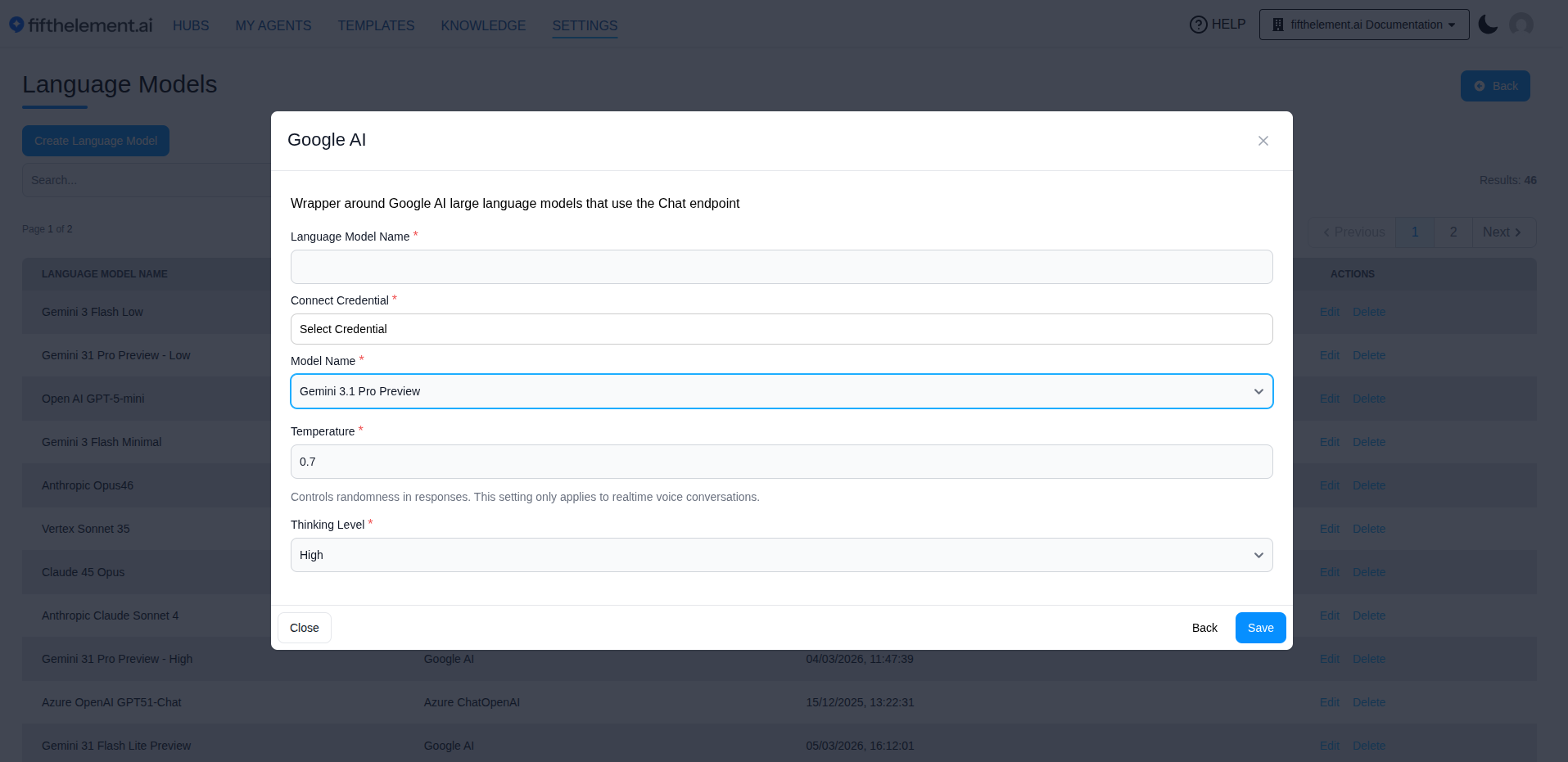Focus the Language Model Name field
Screen dimensions: 1568x762
tap(781, 267)
